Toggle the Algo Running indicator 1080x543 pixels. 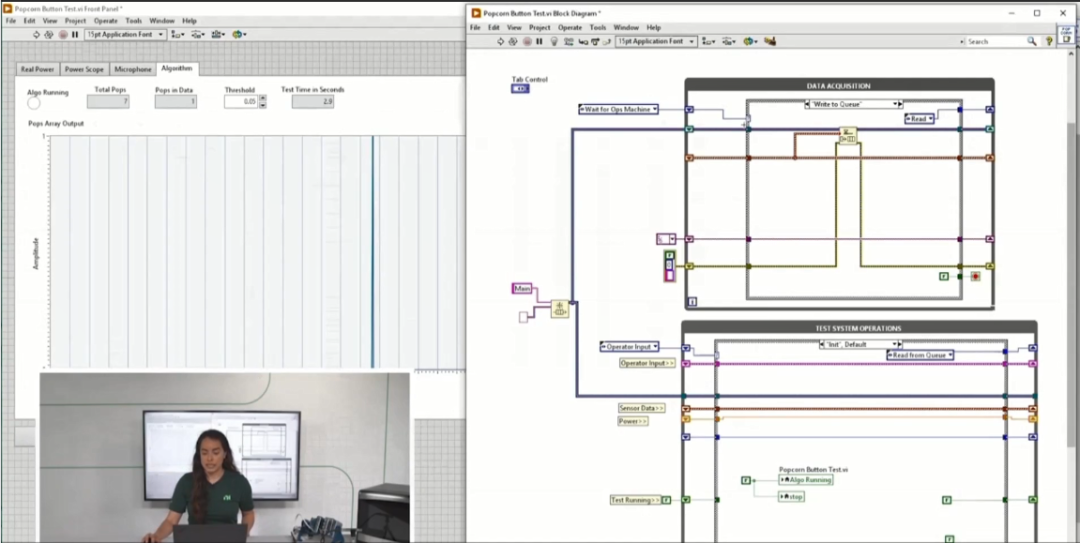point(34,102)
